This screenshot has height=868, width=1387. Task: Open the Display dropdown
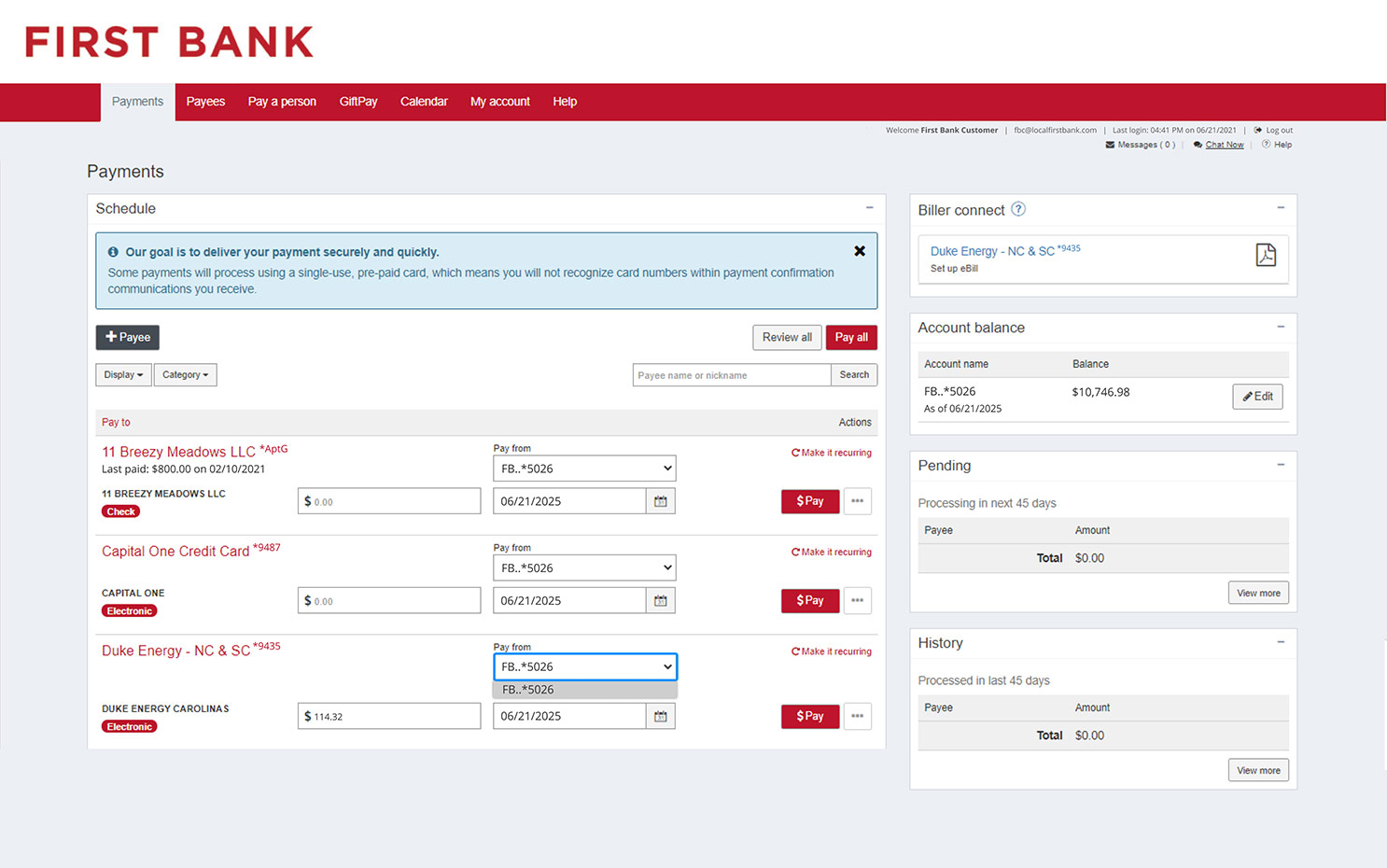coord(122,374)
